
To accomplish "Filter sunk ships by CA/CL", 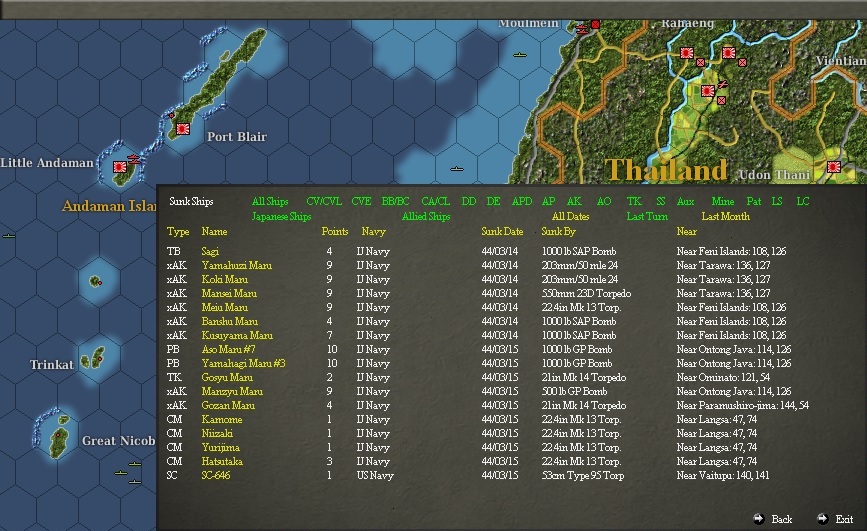I will tap(436, 201).
